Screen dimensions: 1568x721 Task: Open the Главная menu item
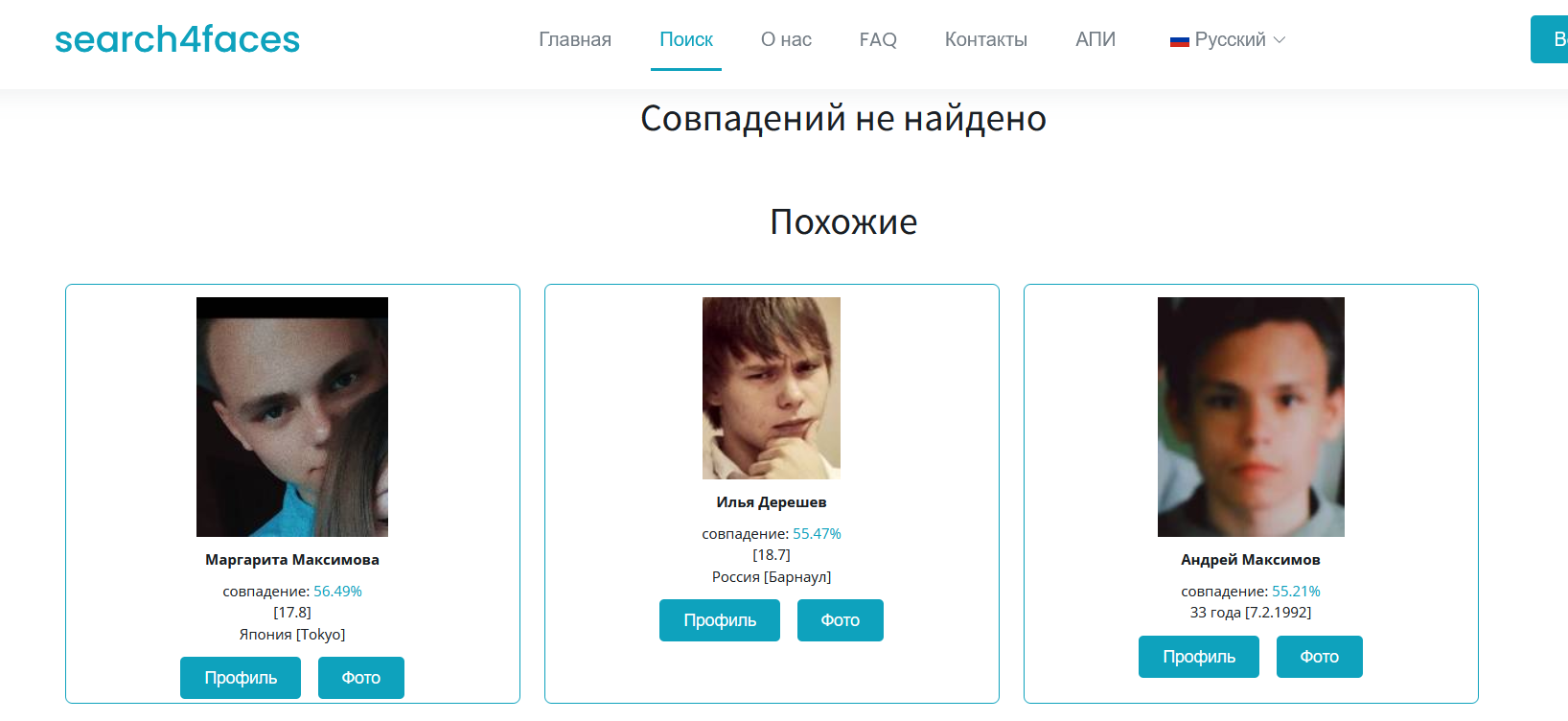pyautogui.click(x=575, y=39)
